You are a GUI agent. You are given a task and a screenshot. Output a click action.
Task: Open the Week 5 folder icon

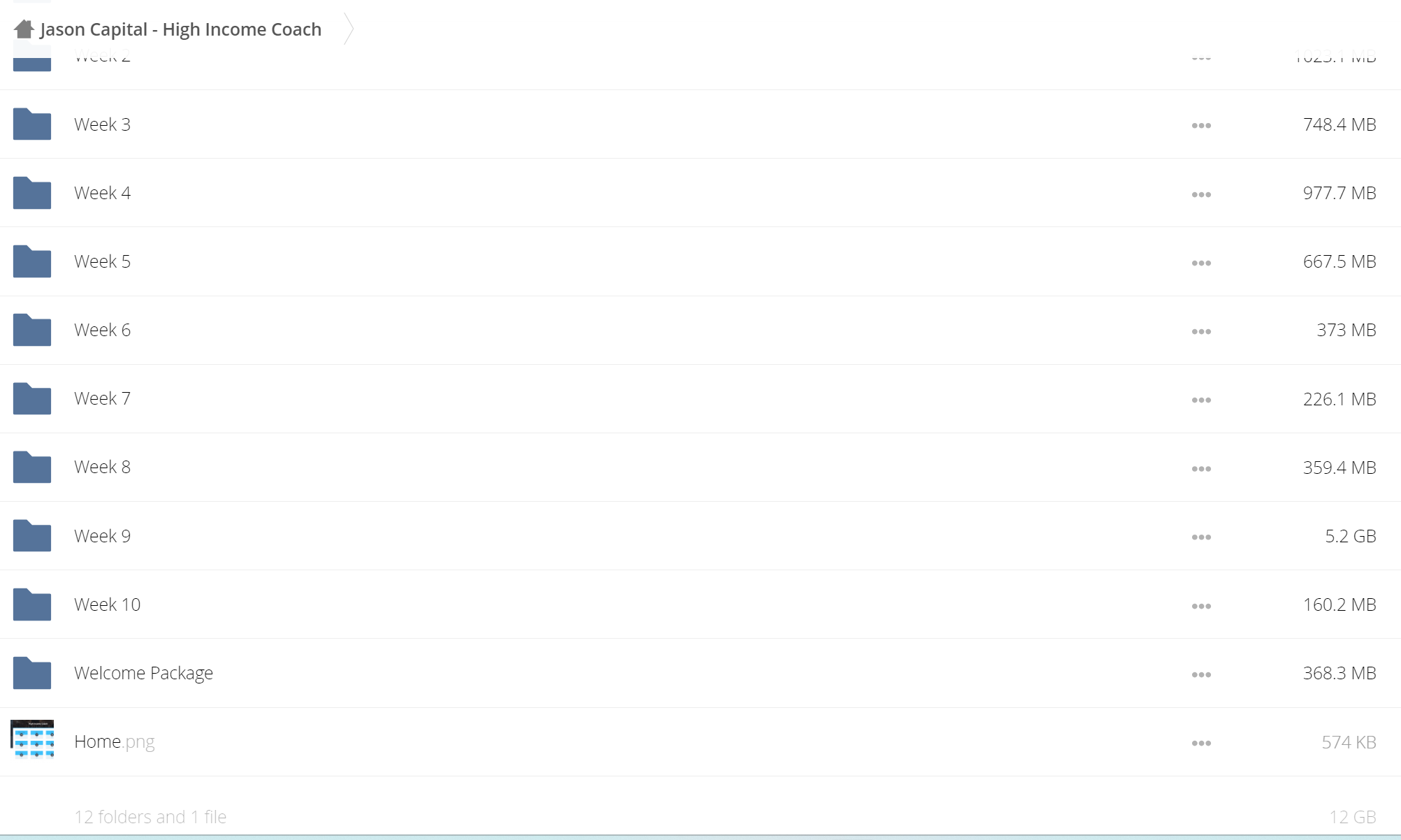pyautogui.click(x=32, y=261)
